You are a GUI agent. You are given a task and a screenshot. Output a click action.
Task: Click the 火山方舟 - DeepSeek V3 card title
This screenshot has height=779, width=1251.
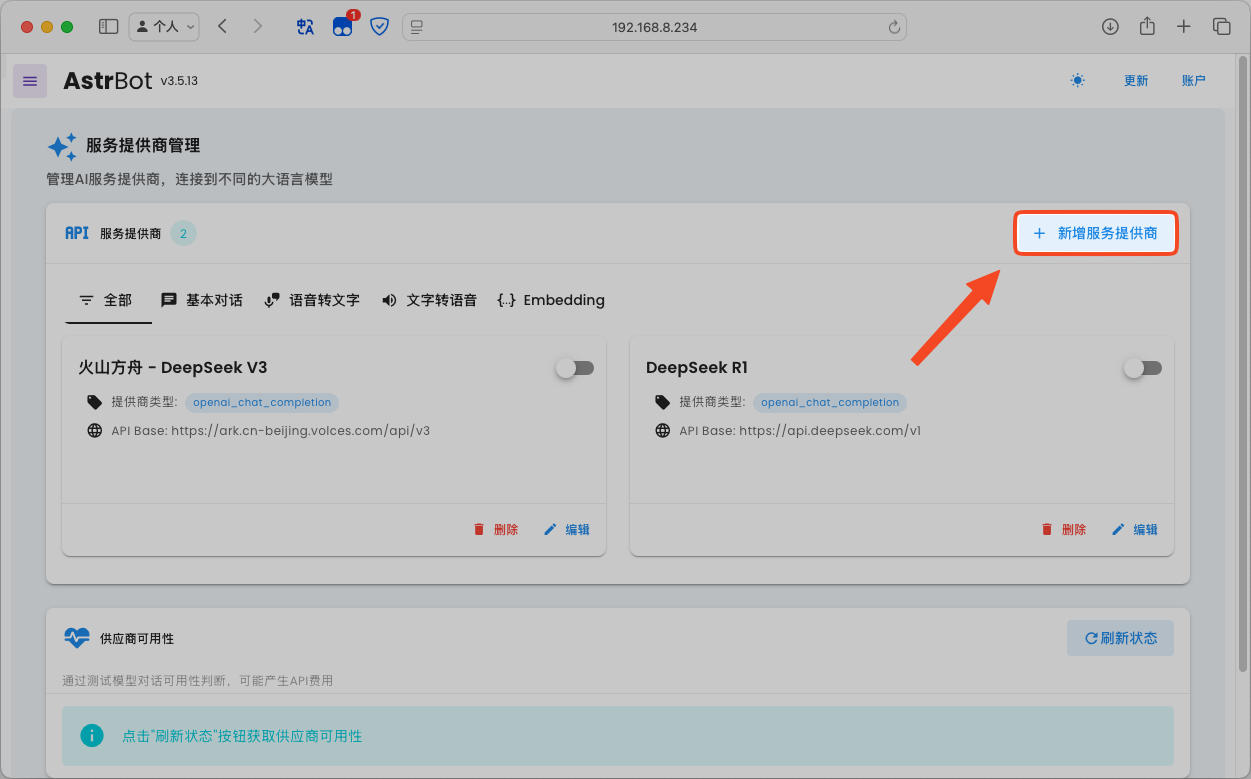[173, 368]
